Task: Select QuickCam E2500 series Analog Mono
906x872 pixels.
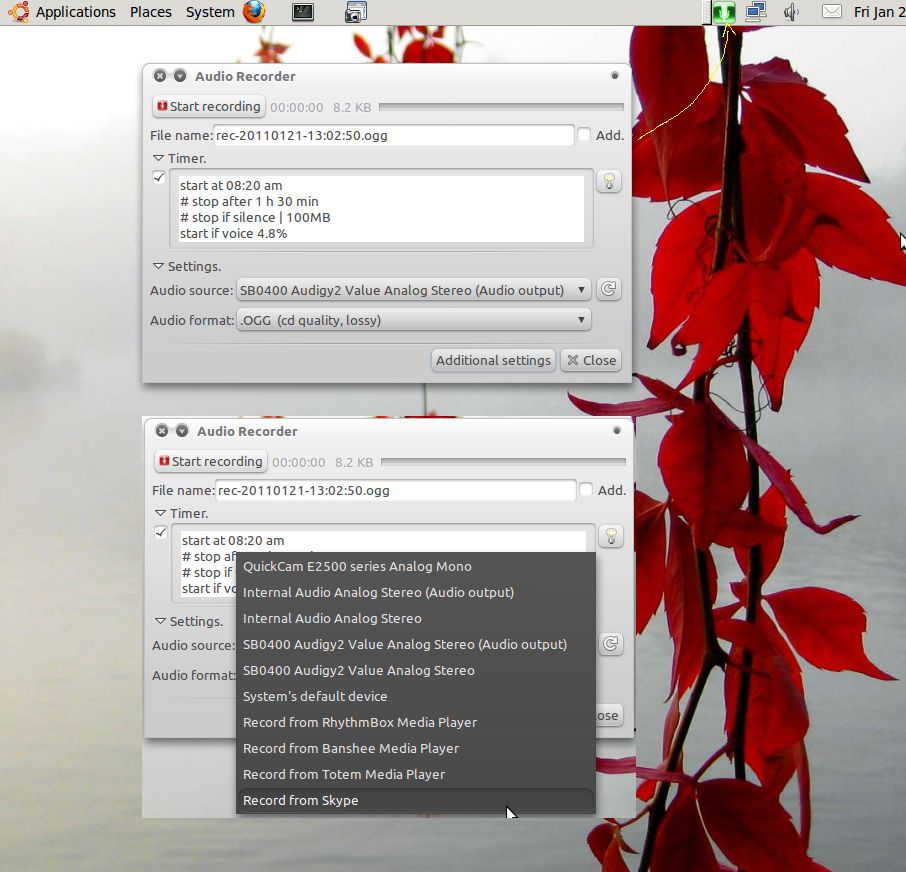Action: 357,566
